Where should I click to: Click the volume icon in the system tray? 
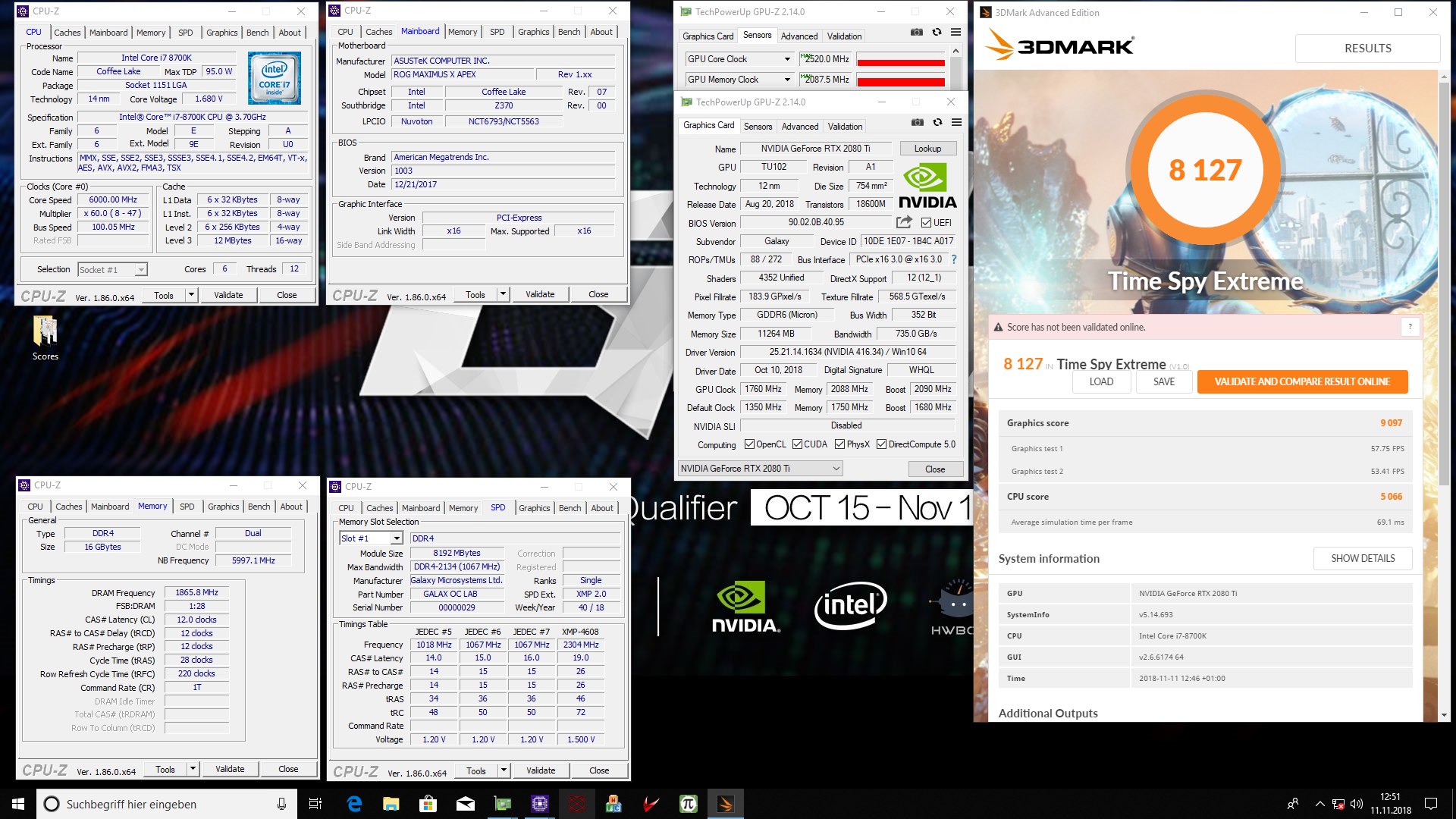click(x=1357, y=804)
